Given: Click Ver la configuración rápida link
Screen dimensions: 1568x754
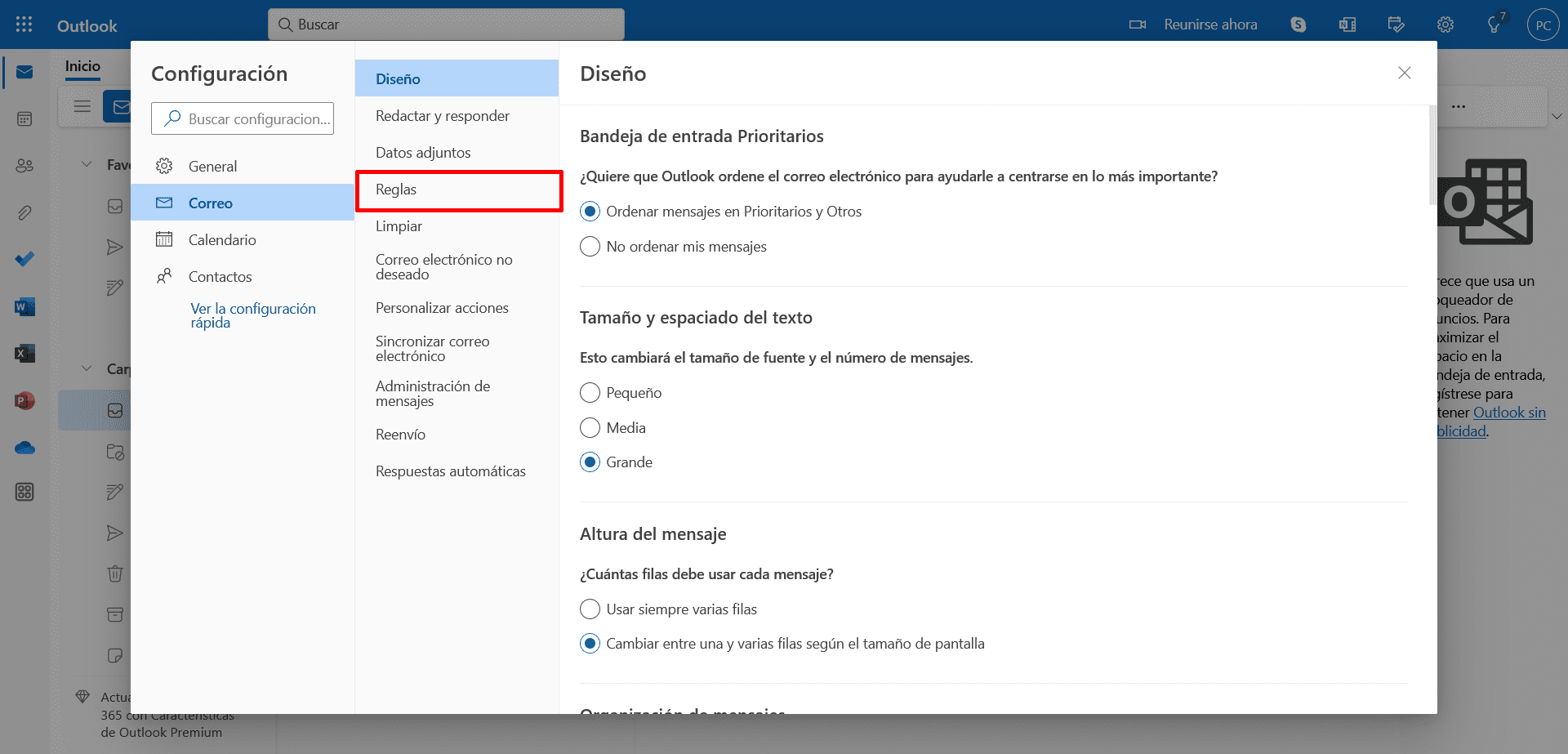Looking at the screenshot, I should click(253, 315).
